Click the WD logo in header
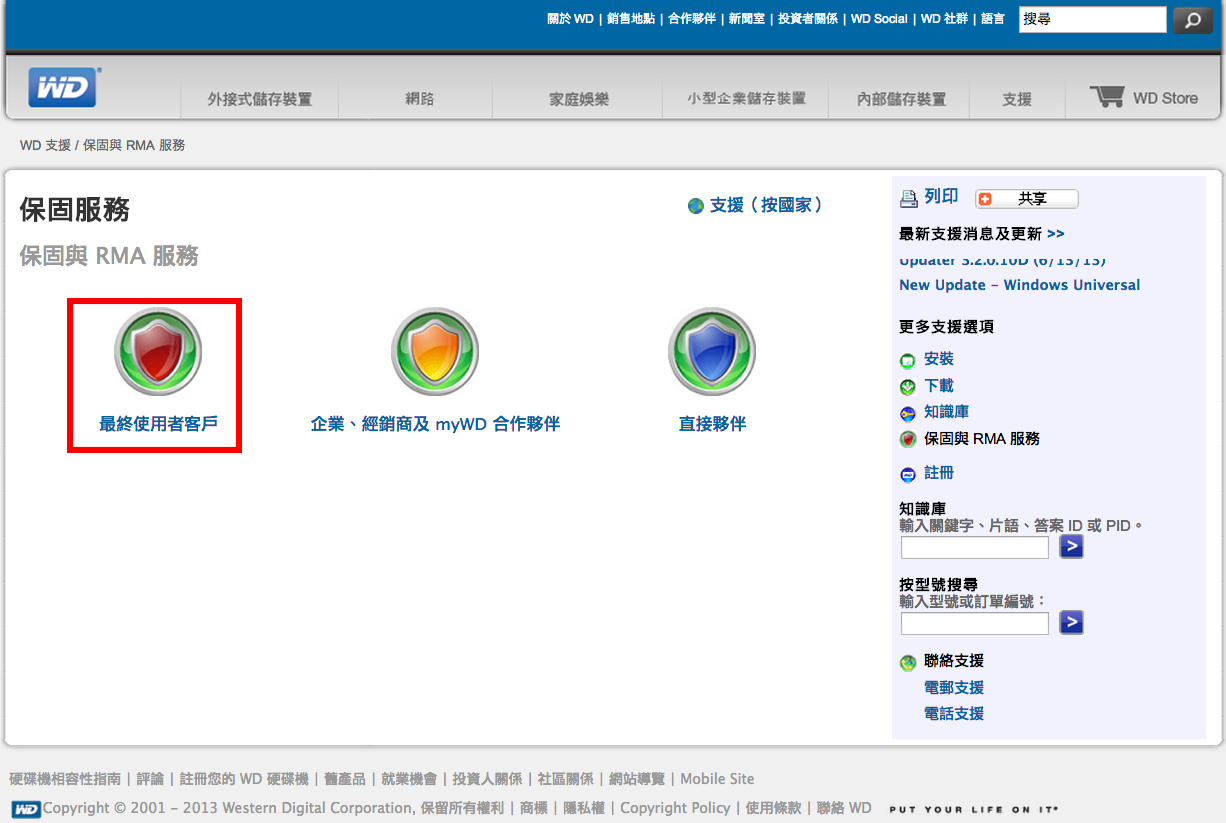Screen dimensions: 1226x823 tap(63, 87)
